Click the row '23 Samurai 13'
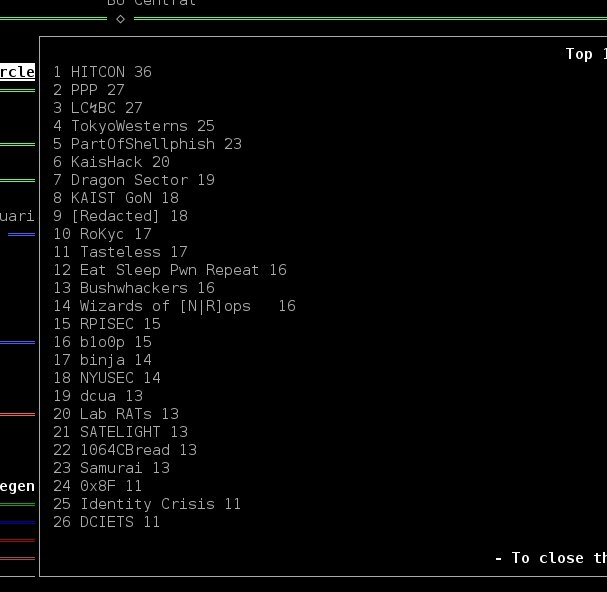 tap(111, 468)
